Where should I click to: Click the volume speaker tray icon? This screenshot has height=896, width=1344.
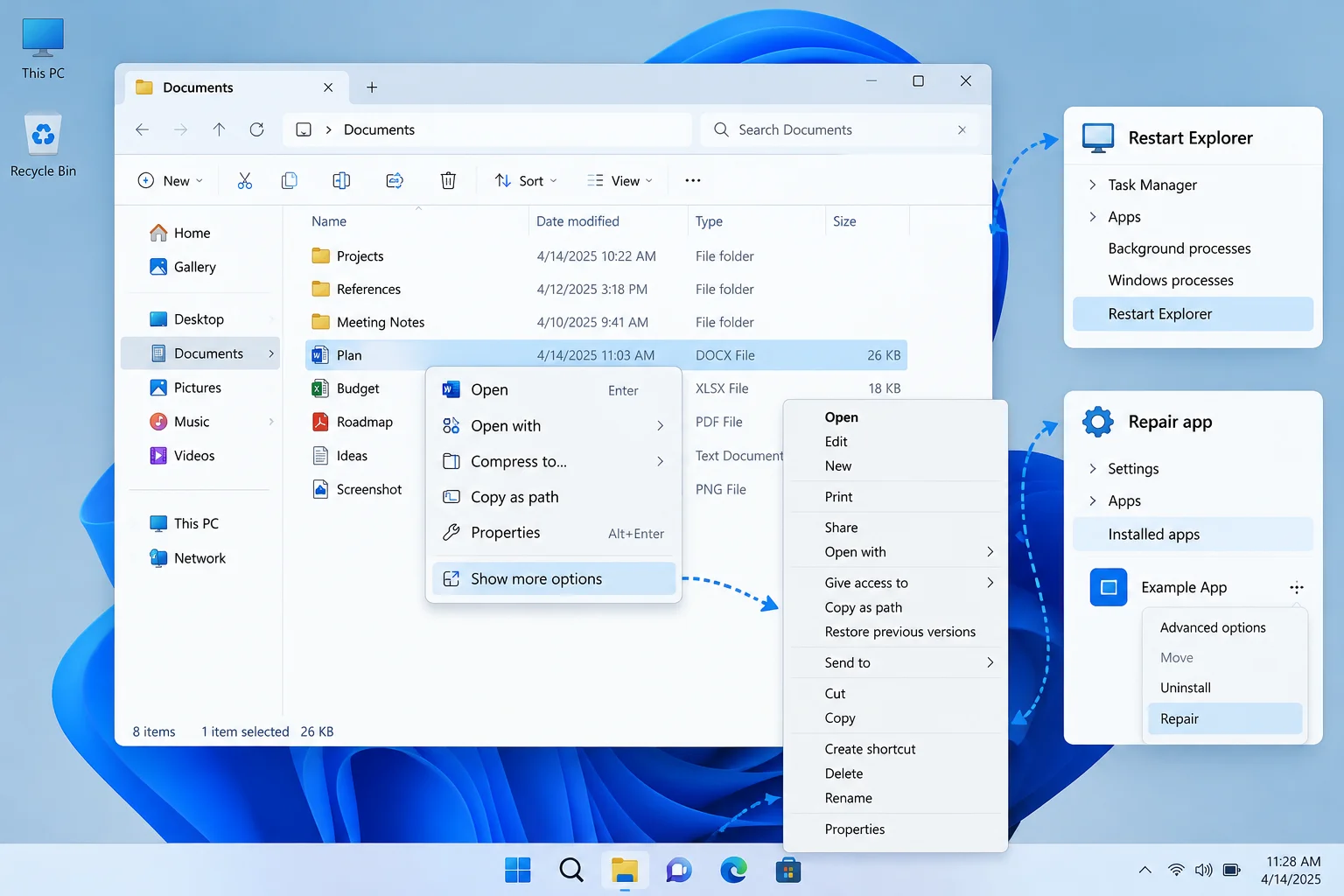1204,870
